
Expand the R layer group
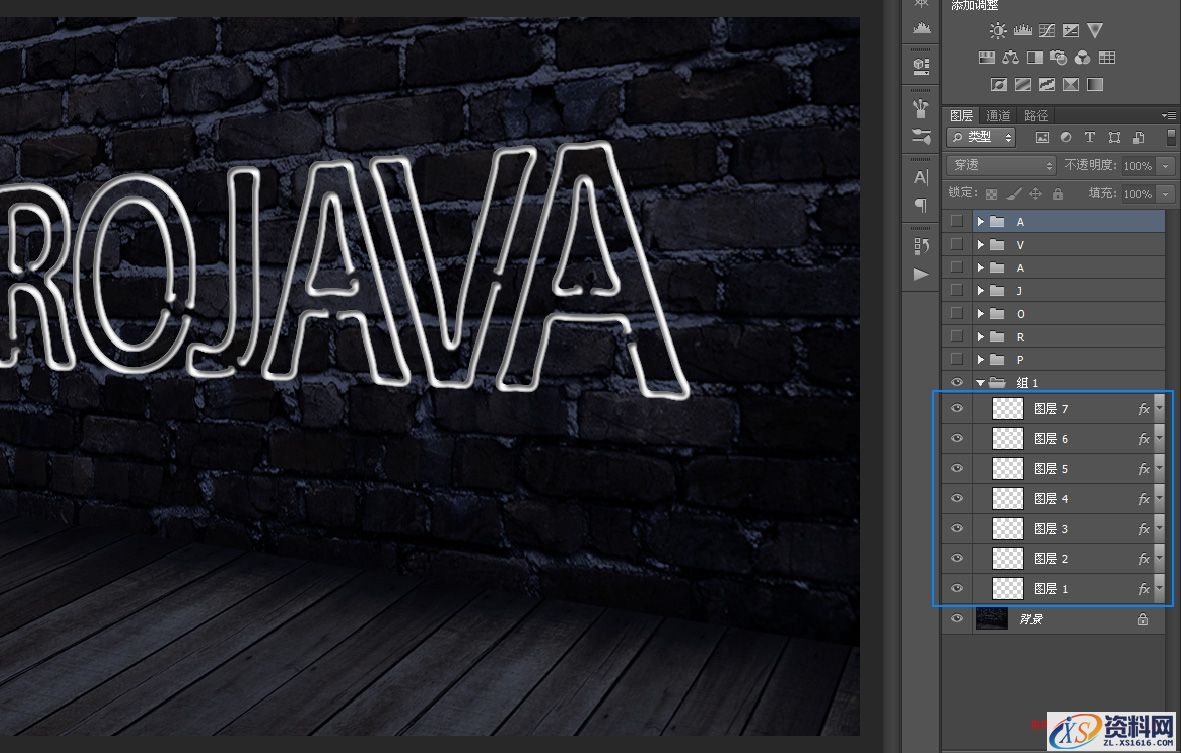tap(981, 337)
